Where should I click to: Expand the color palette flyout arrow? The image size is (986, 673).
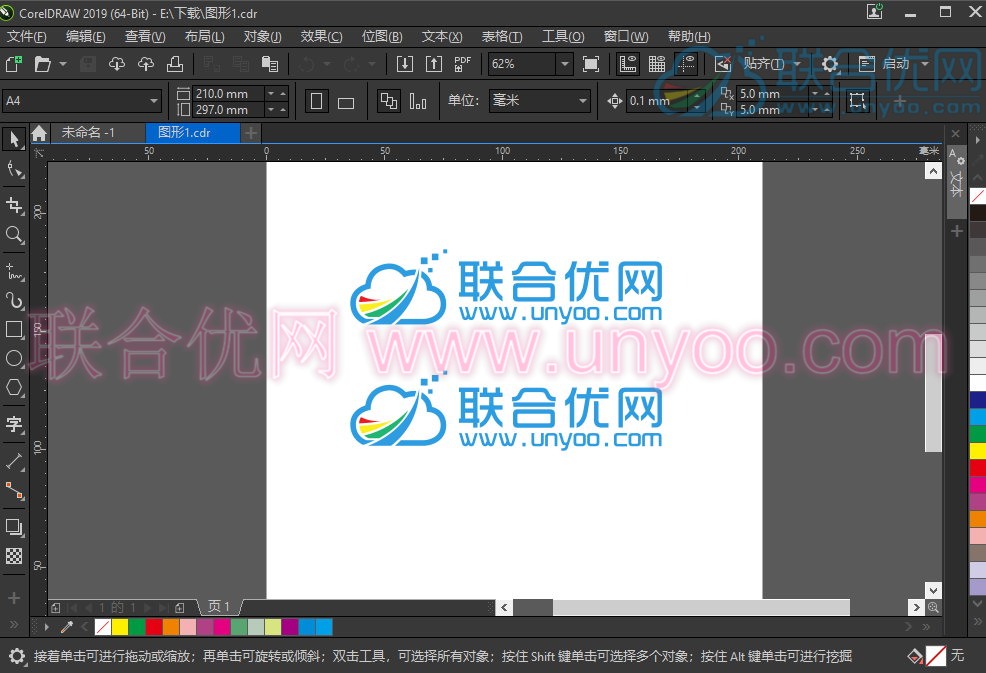pos(47,626)
